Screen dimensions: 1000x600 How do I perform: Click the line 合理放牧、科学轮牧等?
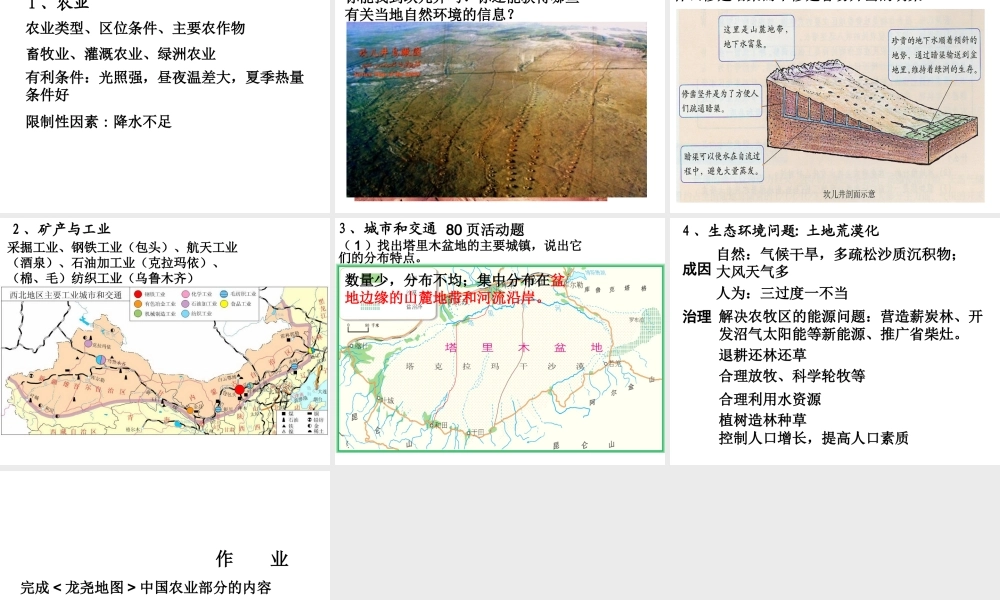pyautogui.click(x=791, y=376)
